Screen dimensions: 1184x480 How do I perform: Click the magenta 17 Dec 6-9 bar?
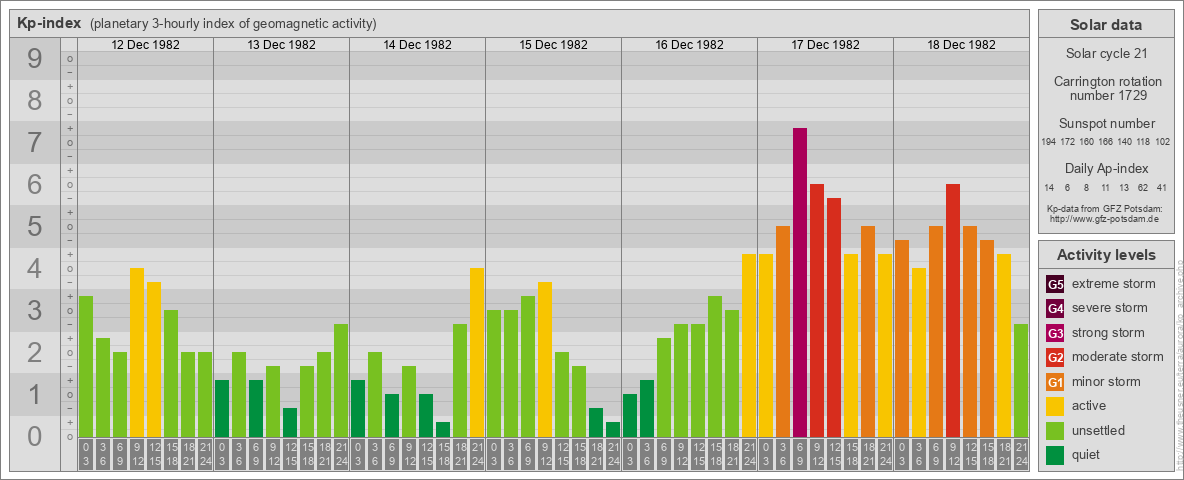click(x=800, y=282)
